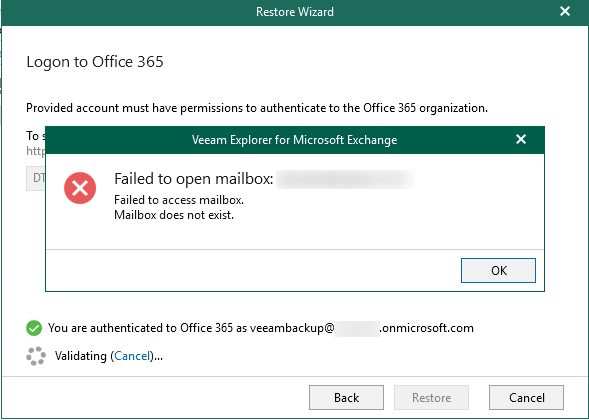Image resolution: width=589 pixels, height=420 pixels.
Task: Click the red error X icon
Action: coord(80,188)
